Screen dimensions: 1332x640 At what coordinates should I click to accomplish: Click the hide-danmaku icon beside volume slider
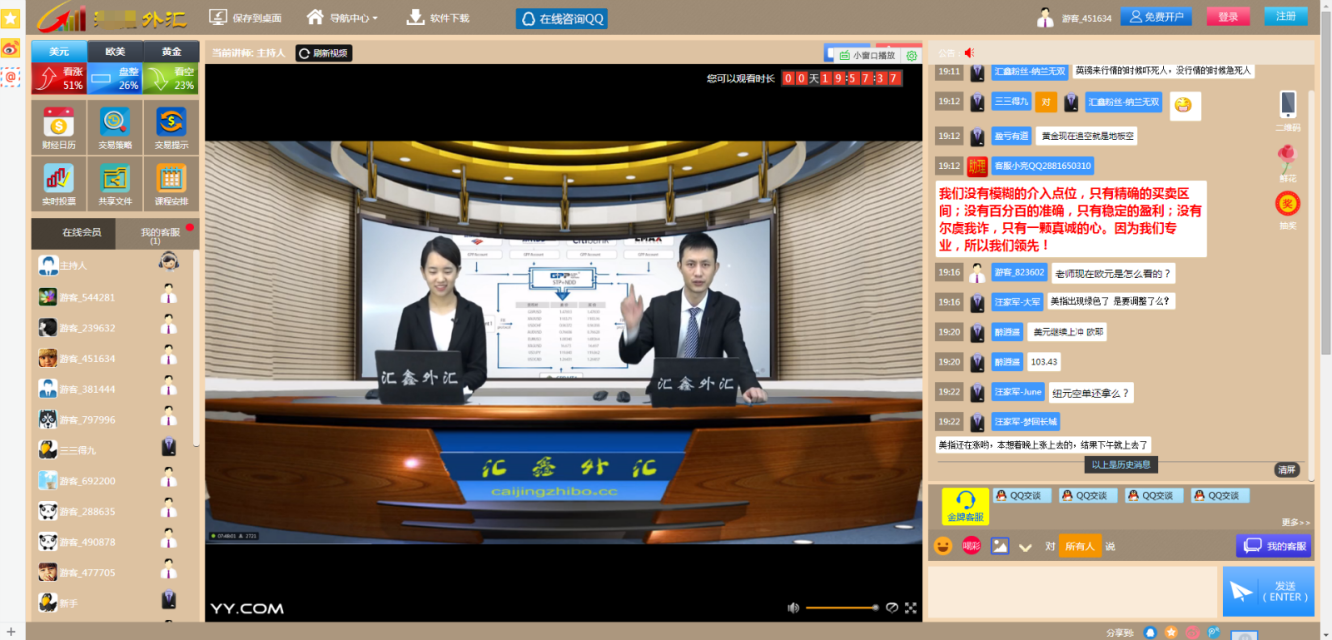click(x=892, y=608)
